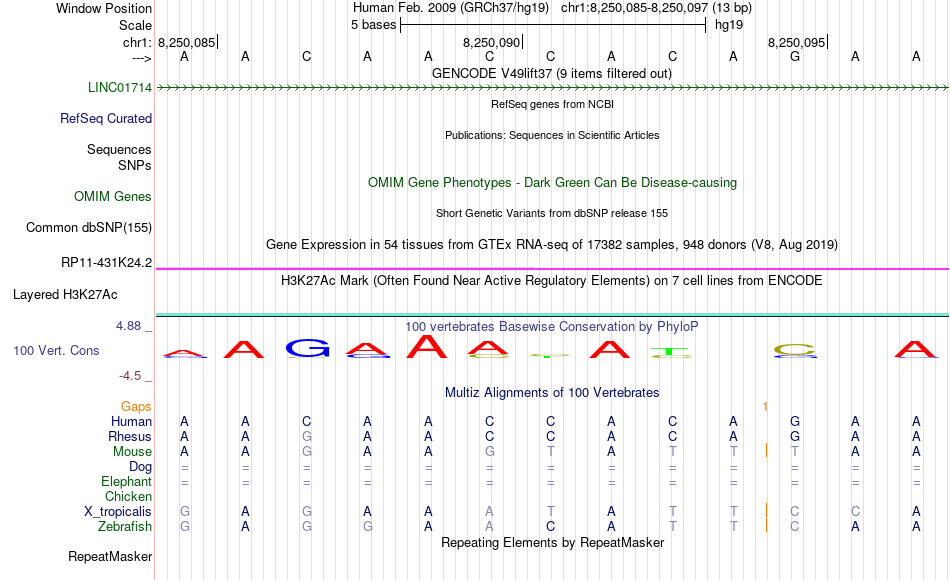Select the Mouse alignment row label
950x580 pixels.
pos(133,452)
